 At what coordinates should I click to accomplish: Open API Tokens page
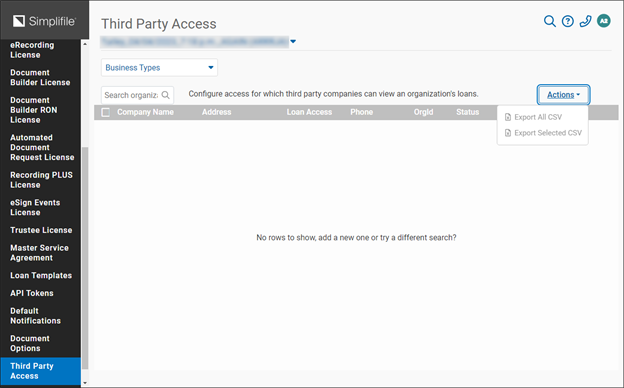tap(32, 293)
